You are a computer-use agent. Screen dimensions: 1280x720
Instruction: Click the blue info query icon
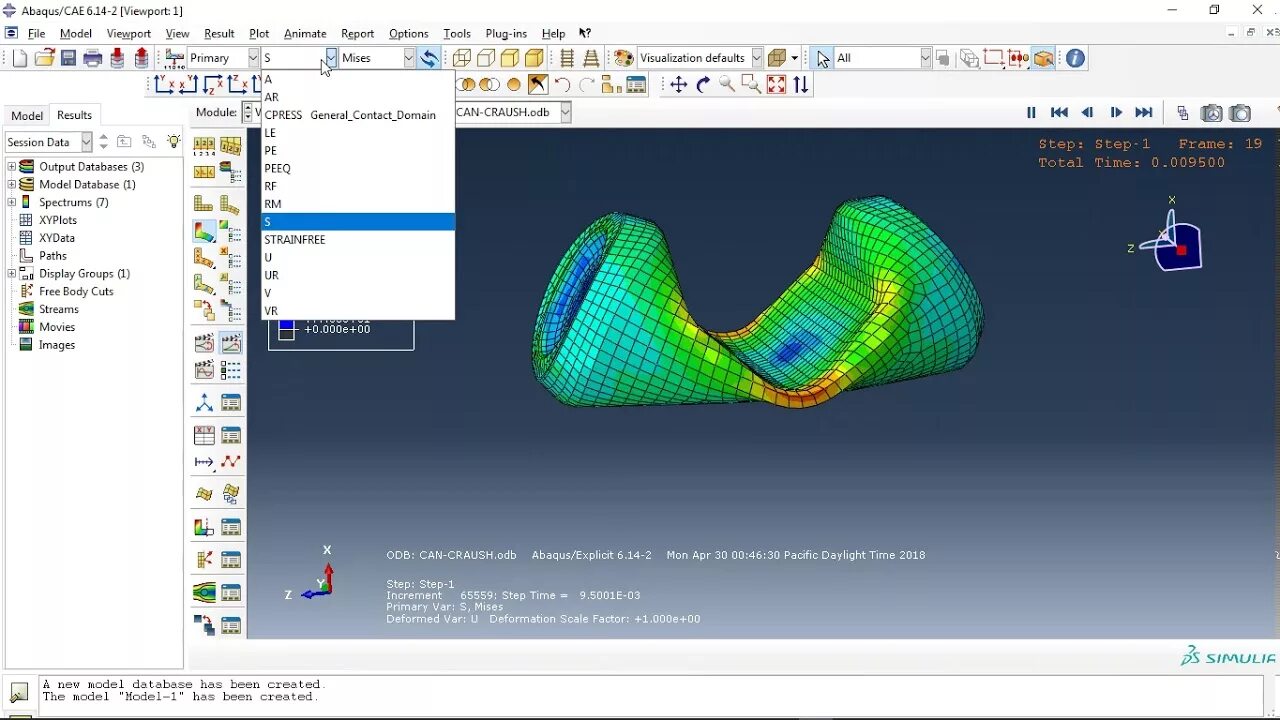pyautogui.click(x=1075, y=58)
